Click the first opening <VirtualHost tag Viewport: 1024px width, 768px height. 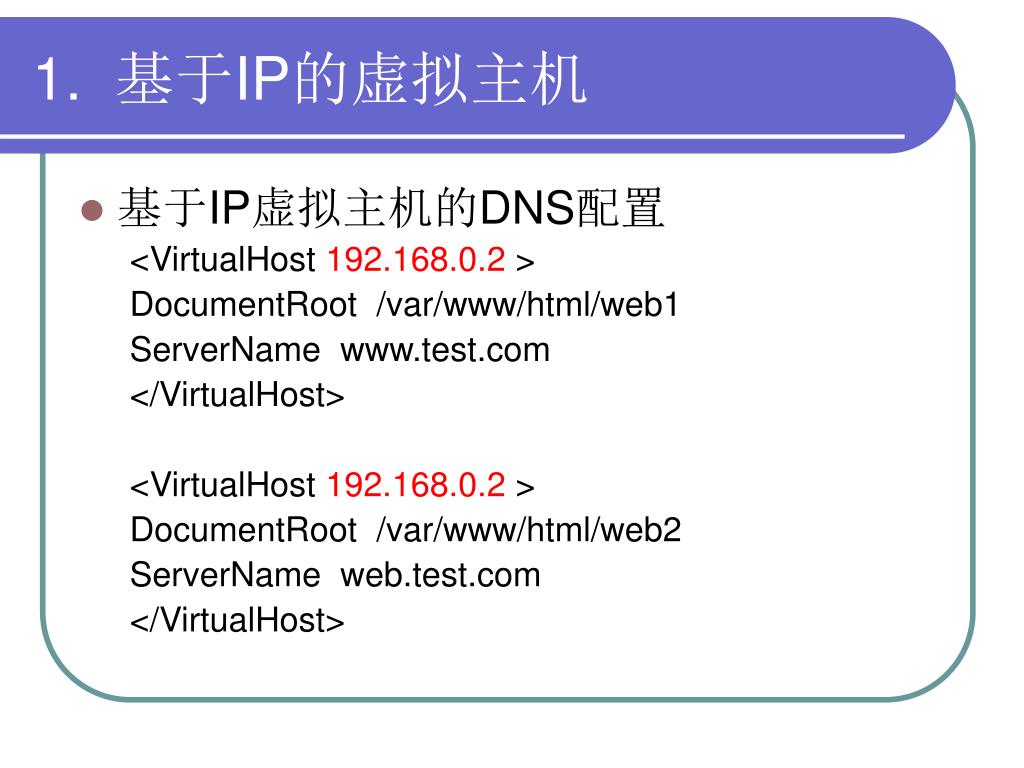click(223, 260)
